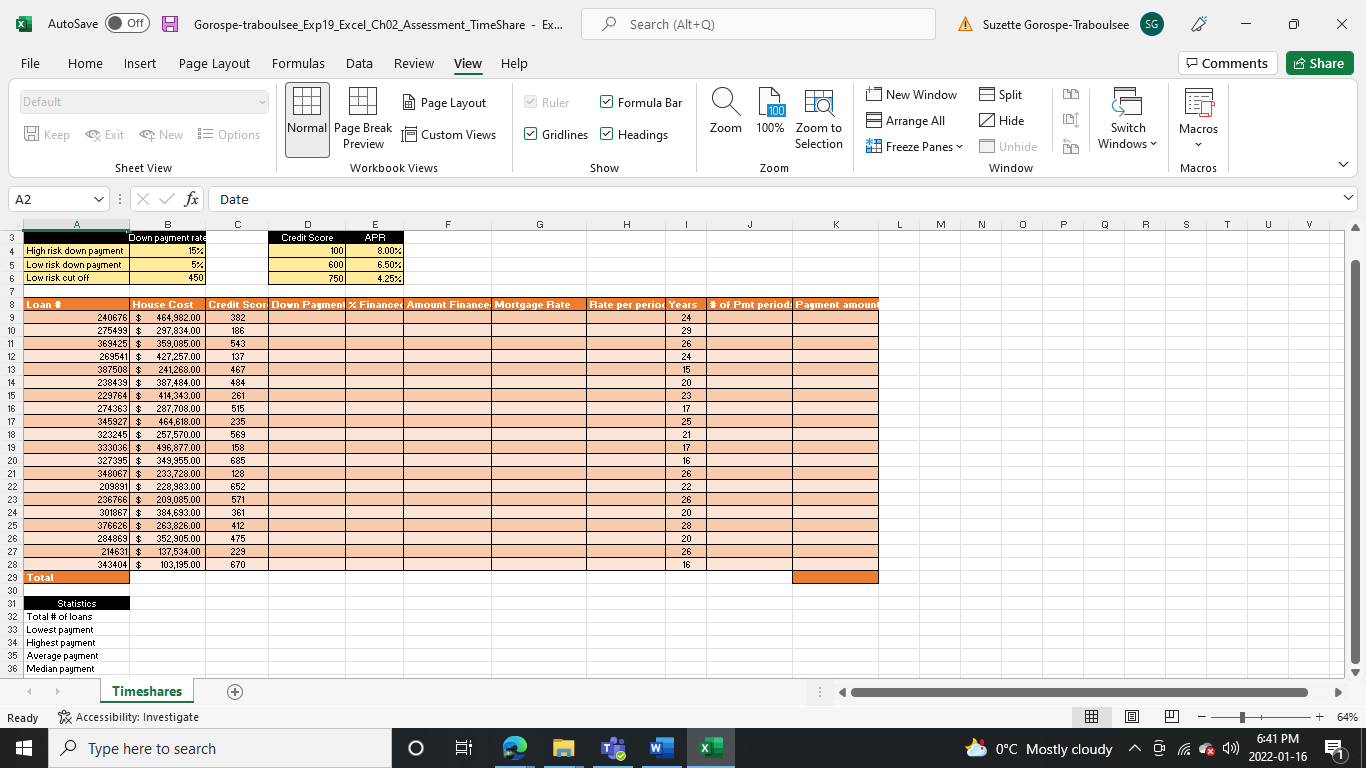Image resolution: width=1366 pixels, height=768 pixels.
Task: Expand the Name Box dropdown
Action: 97,199
